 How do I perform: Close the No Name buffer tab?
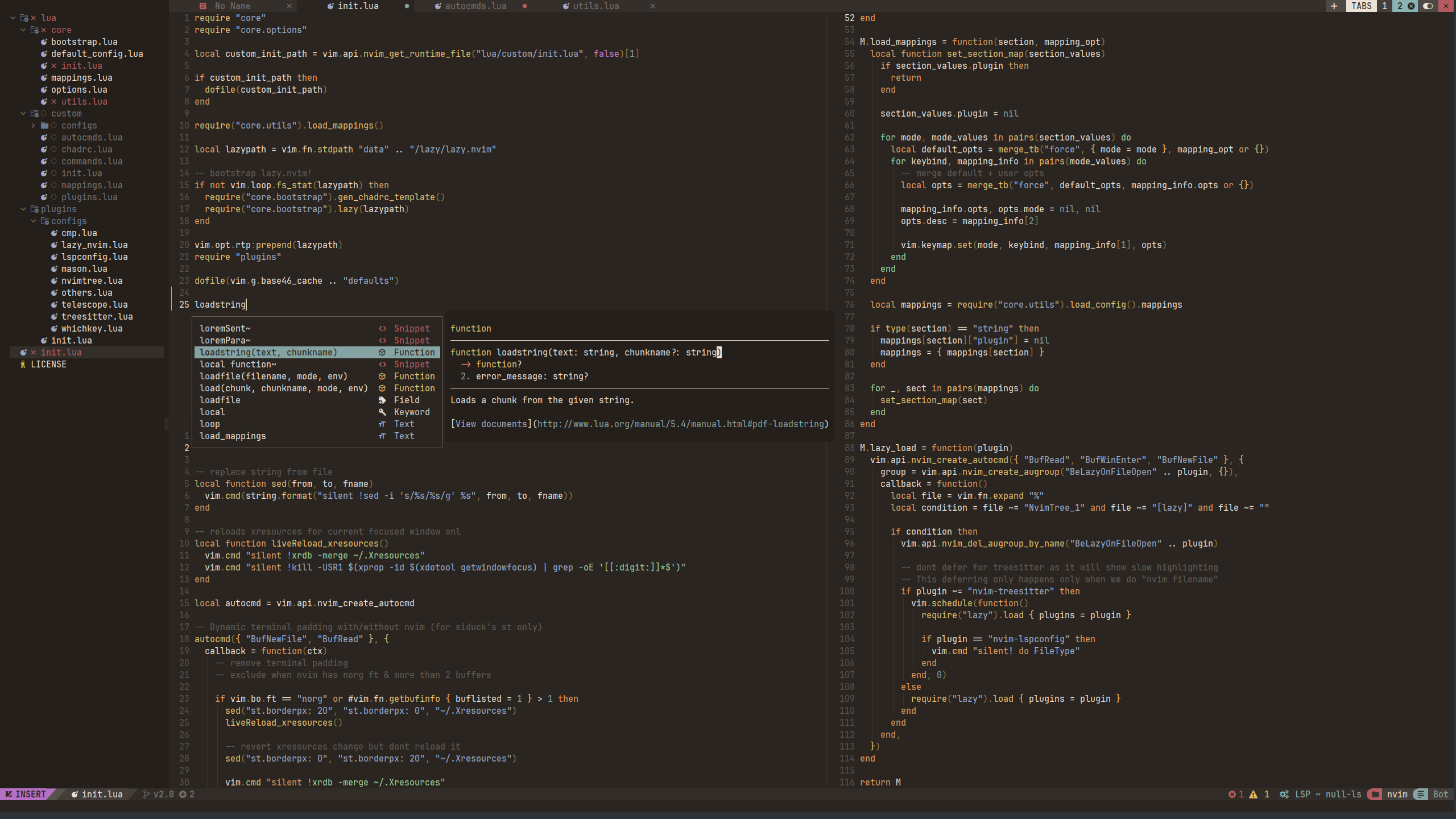(289, 6)
